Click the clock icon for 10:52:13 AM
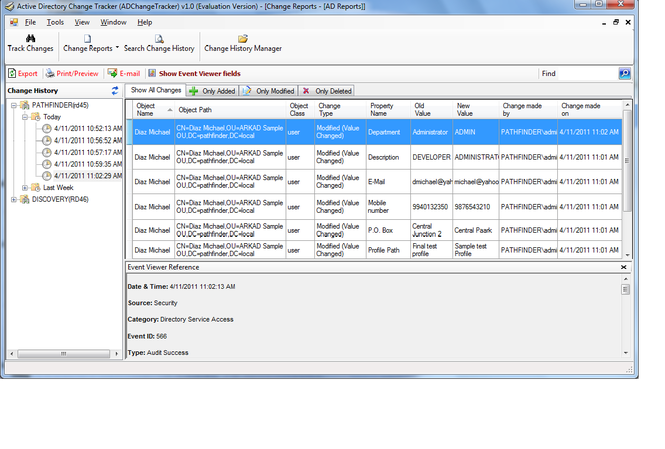This screenshot has height=449, width=665. click(x=47, y=128)
